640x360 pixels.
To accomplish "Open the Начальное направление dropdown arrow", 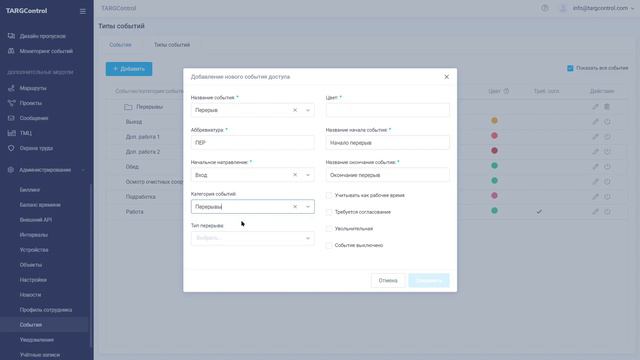I will pos(308,175).
